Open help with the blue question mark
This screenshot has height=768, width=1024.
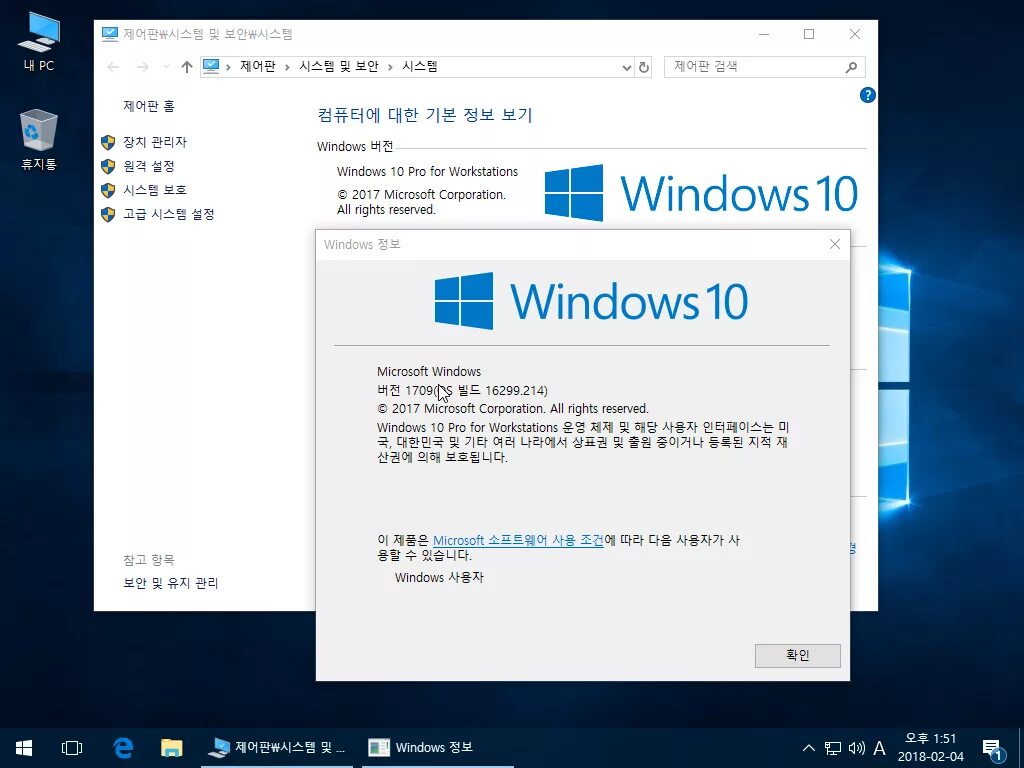point(867,95)
